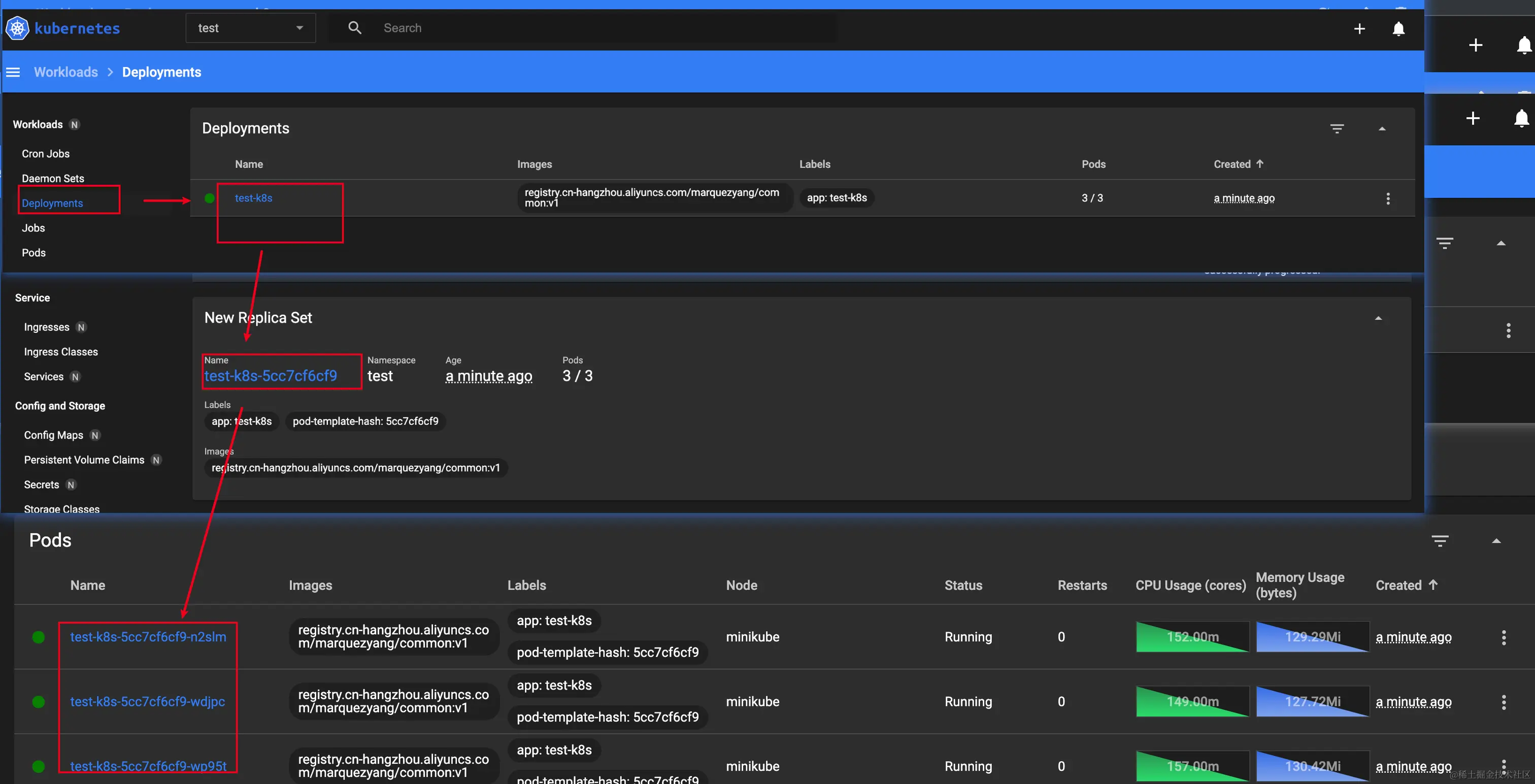Select Cron Jobs in the sidebar
The height and width of the screenshot is (784, 1535).
click(46, 154)
